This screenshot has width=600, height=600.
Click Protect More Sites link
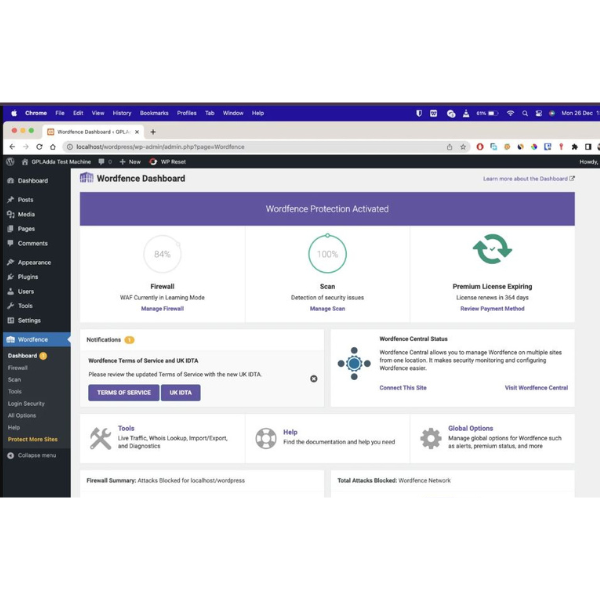(x=33, y=440)
